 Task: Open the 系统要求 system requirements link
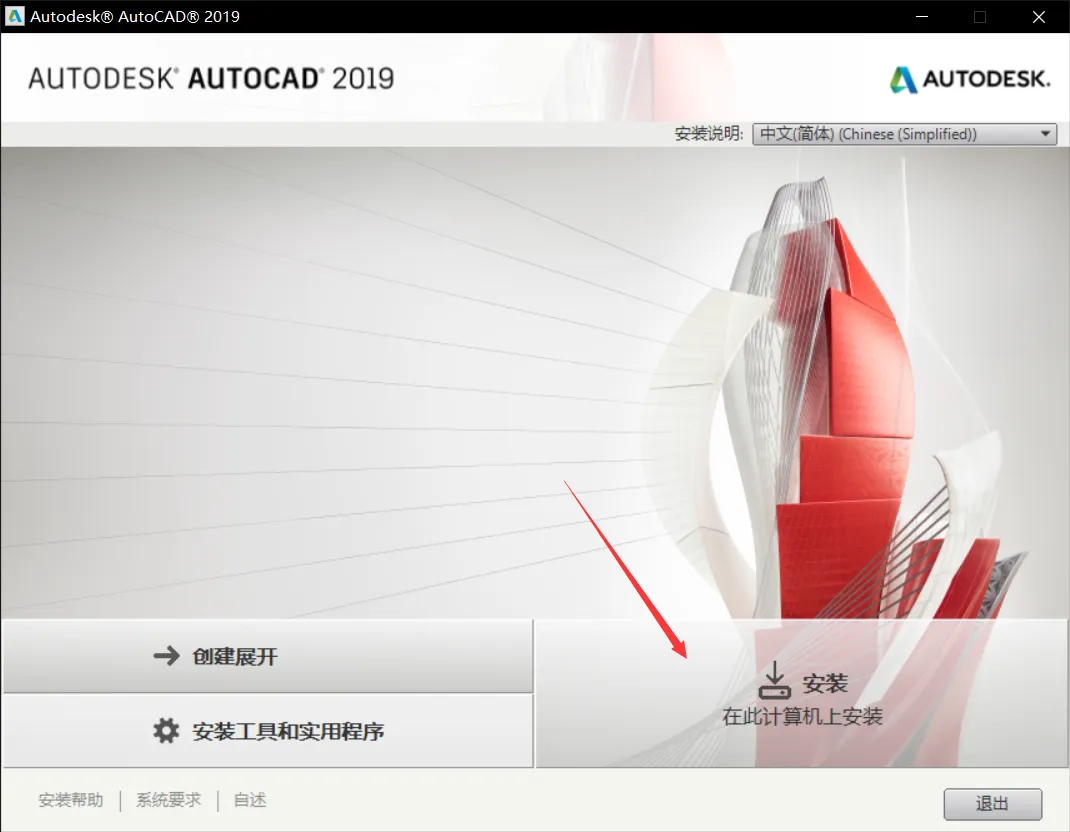(169, 800)
